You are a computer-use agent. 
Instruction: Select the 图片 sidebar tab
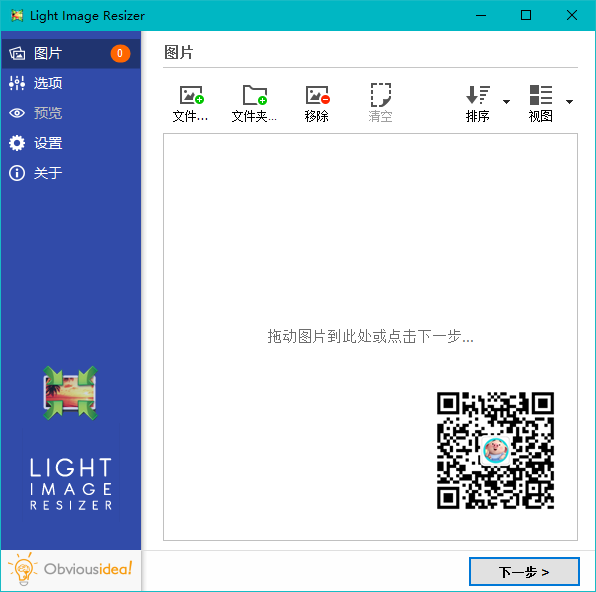tap(71, 54)
